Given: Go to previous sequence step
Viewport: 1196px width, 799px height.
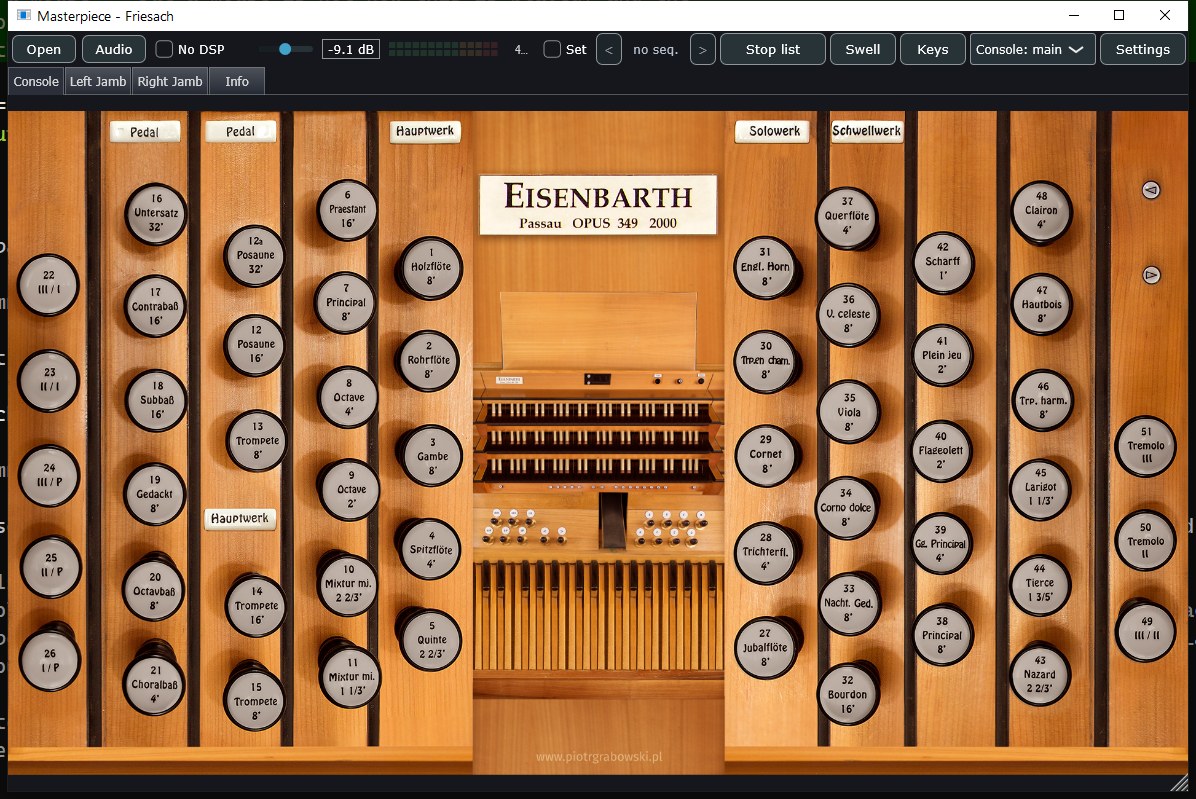Looking at the screenshot, I should coord(609,49).
